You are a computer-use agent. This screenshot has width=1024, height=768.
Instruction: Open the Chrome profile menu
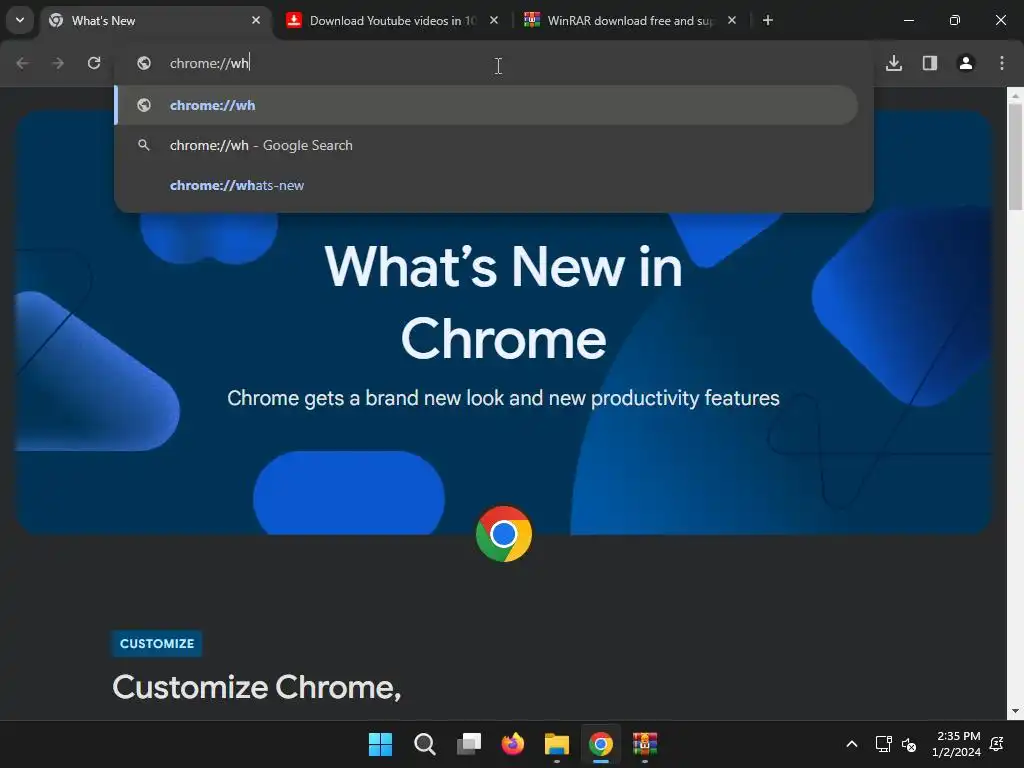(x=966, y=63)
